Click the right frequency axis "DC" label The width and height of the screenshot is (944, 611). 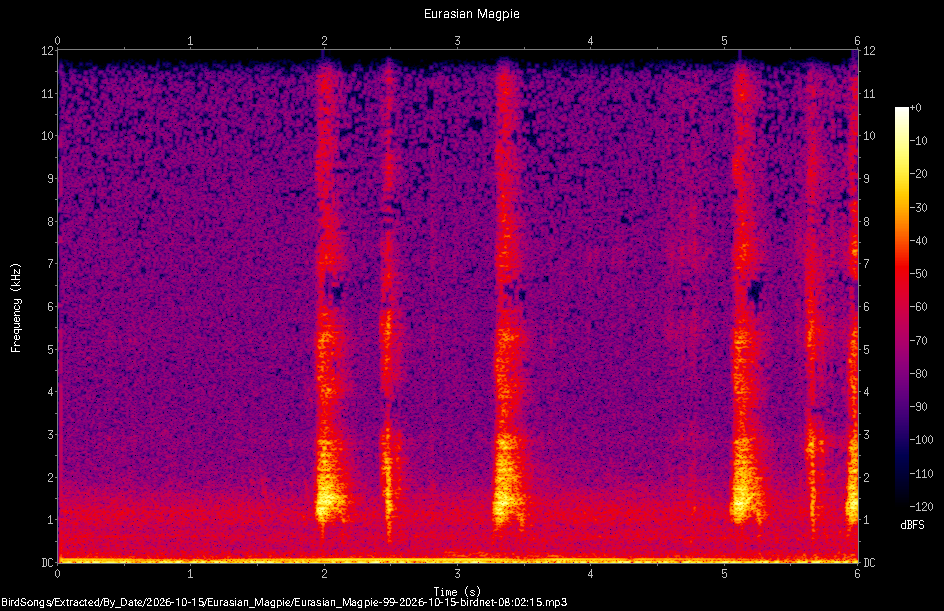tap(869, 563)
